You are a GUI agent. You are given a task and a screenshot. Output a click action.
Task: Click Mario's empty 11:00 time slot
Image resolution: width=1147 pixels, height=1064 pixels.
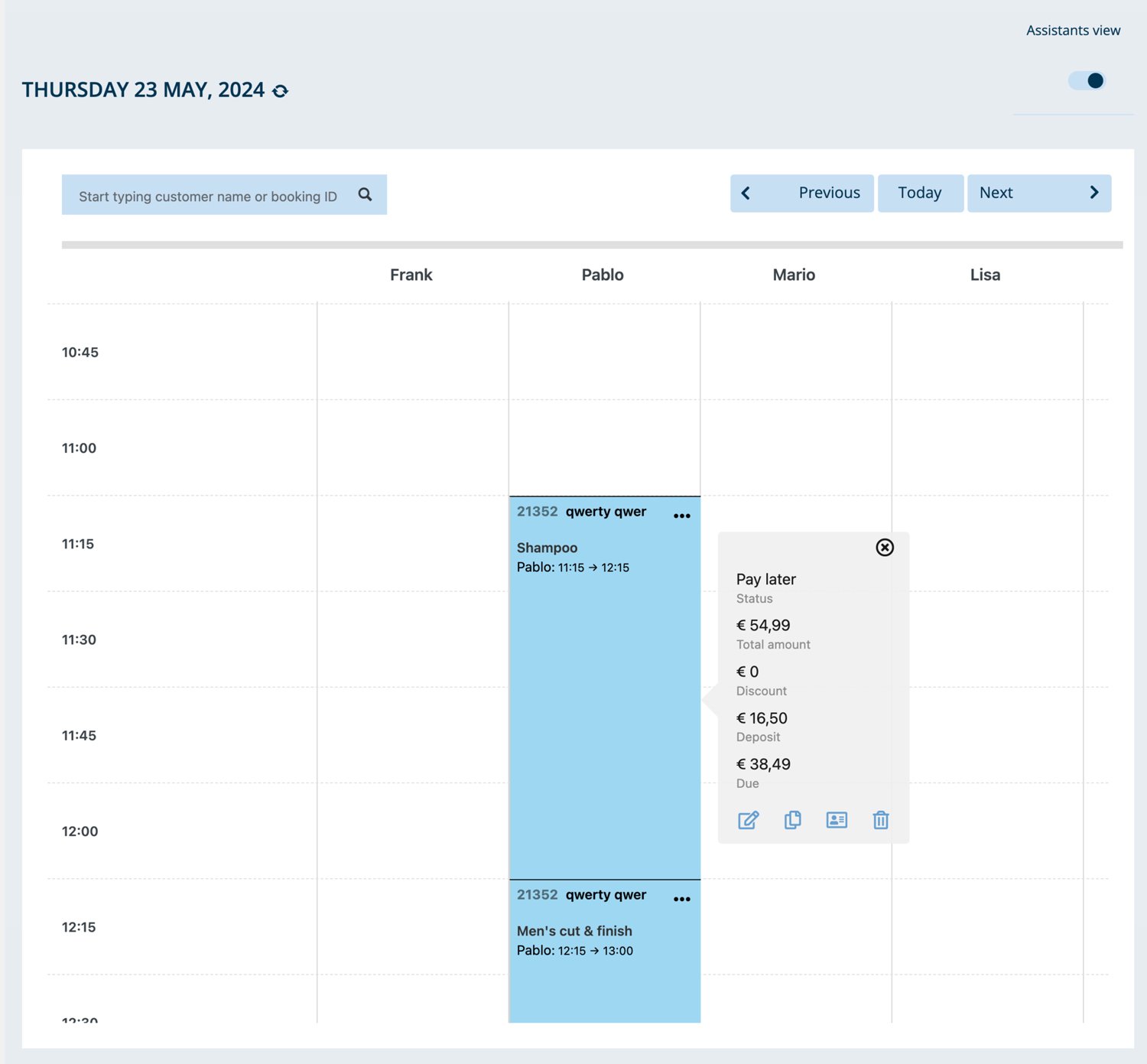795,447
